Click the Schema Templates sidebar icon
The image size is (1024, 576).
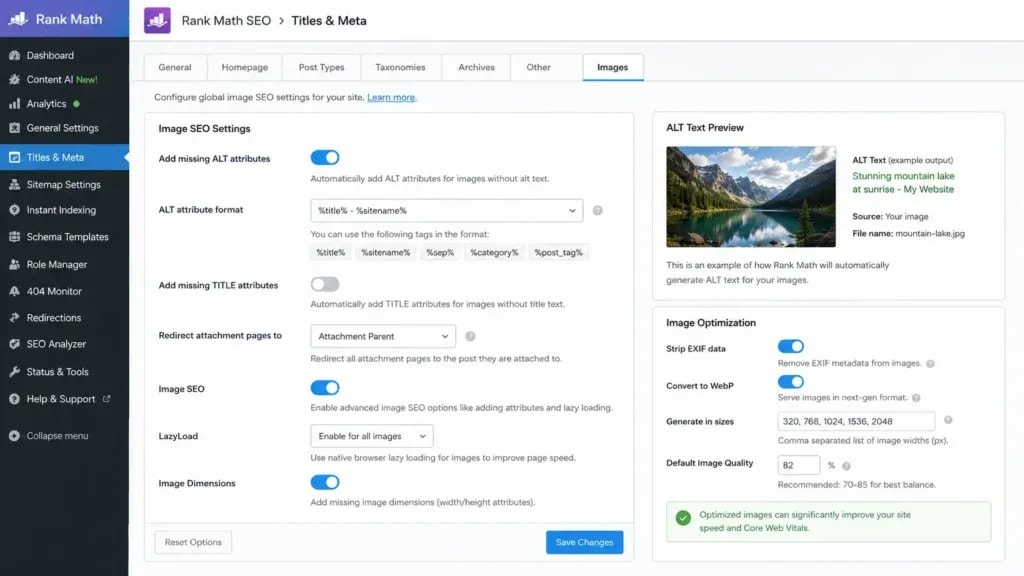coord(14,237)
